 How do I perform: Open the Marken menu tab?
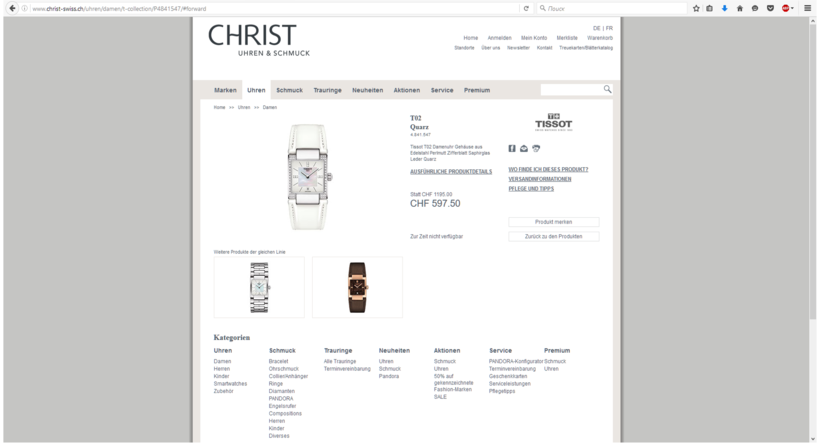coord(225,90)
